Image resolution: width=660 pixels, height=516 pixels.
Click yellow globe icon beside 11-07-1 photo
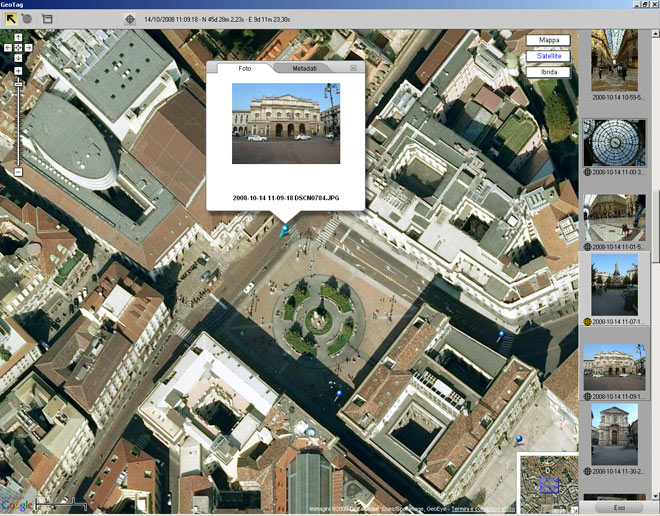coord(588,322)
